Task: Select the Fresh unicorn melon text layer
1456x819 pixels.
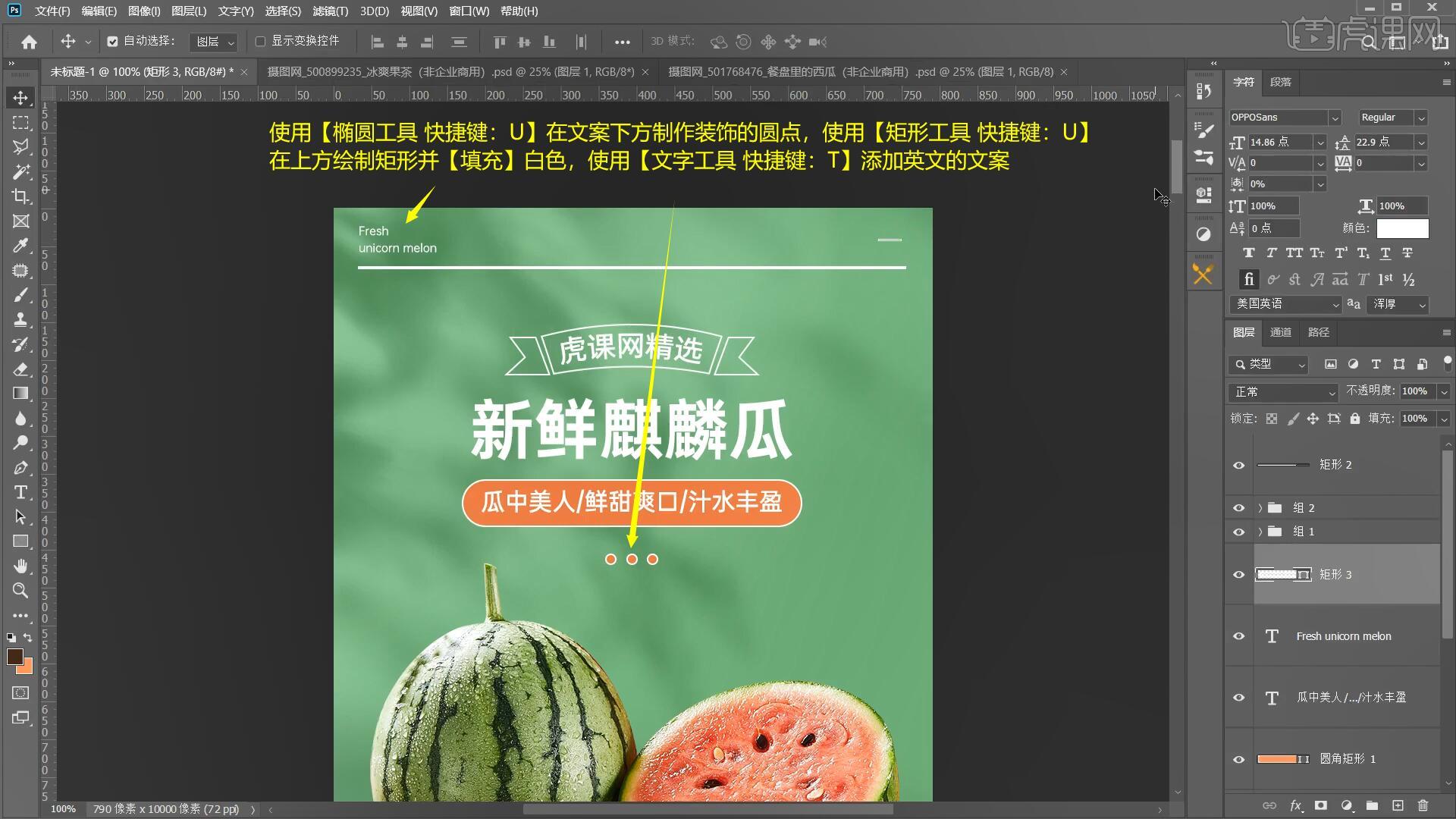Action: click(x=1343, y=636)
